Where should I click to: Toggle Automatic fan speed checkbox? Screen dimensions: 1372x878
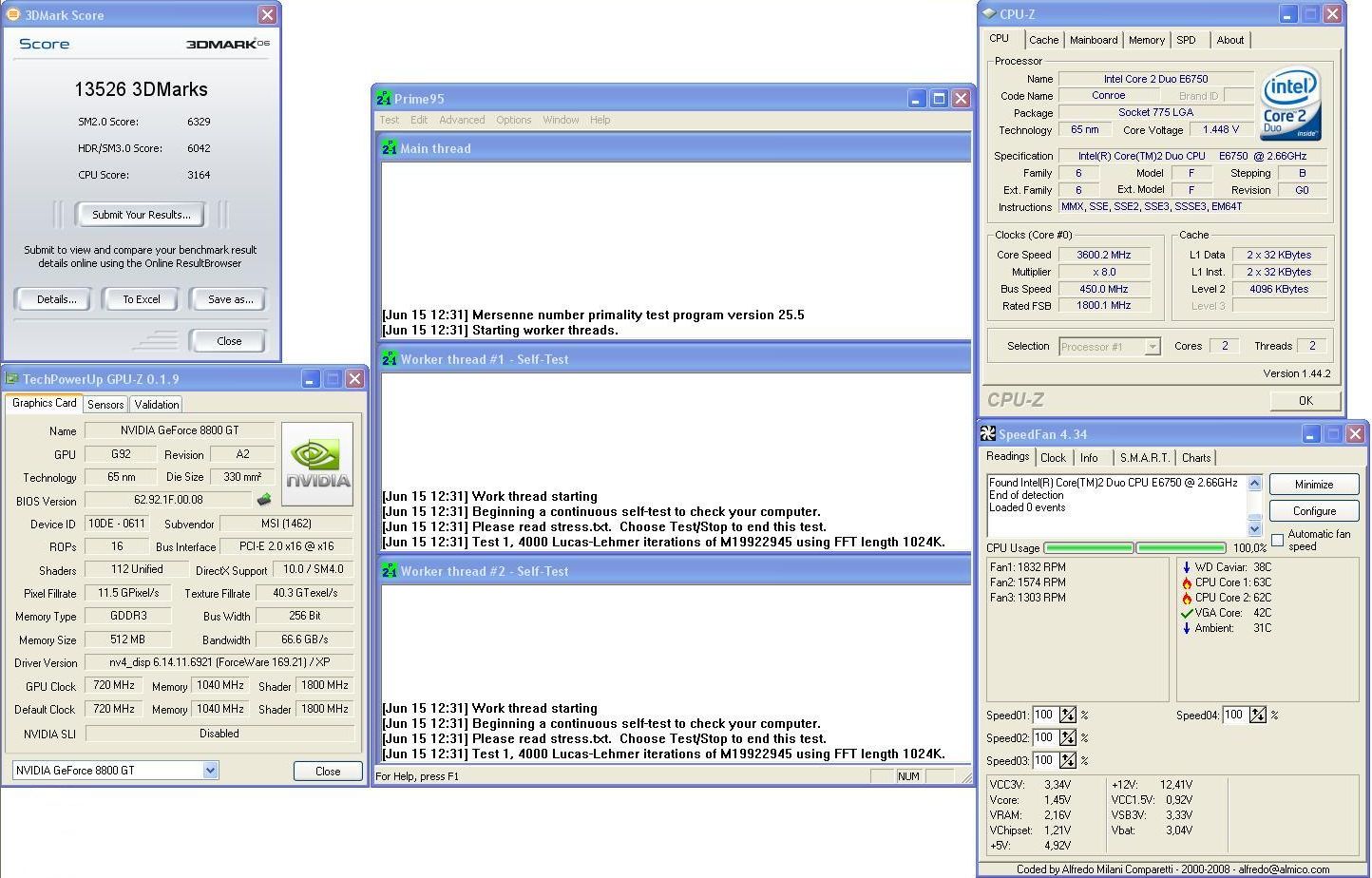click(1278, 540)
